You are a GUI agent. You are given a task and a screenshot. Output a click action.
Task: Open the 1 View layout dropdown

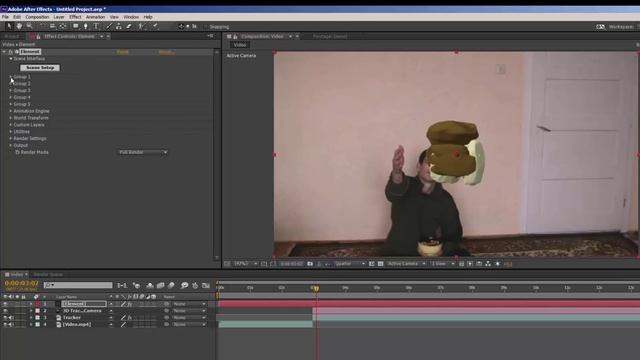[x=443, y=264]
